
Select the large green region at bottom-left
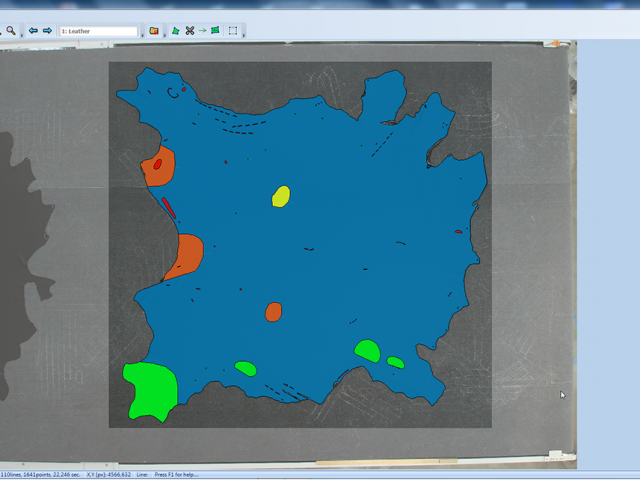tap(152, 390)
